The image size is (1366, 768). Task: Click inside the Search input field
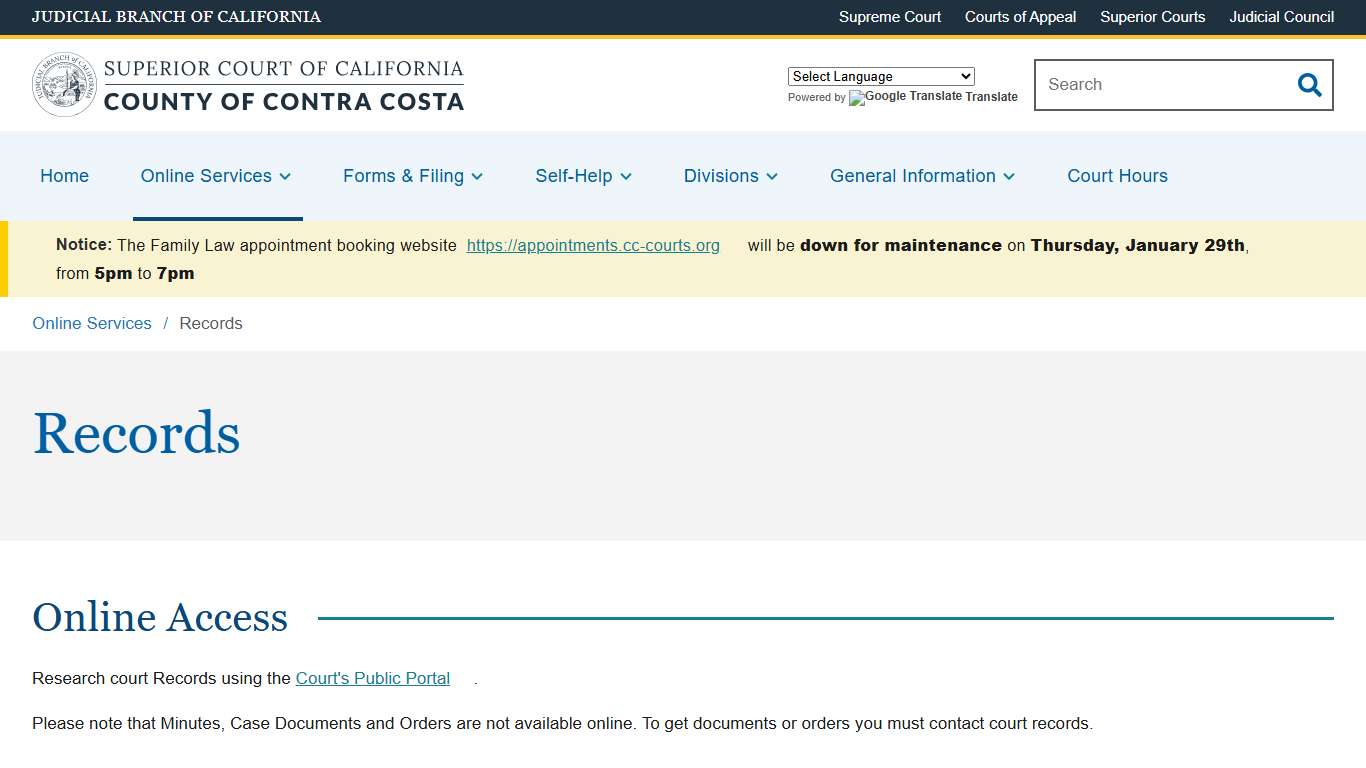(1150, 85)
